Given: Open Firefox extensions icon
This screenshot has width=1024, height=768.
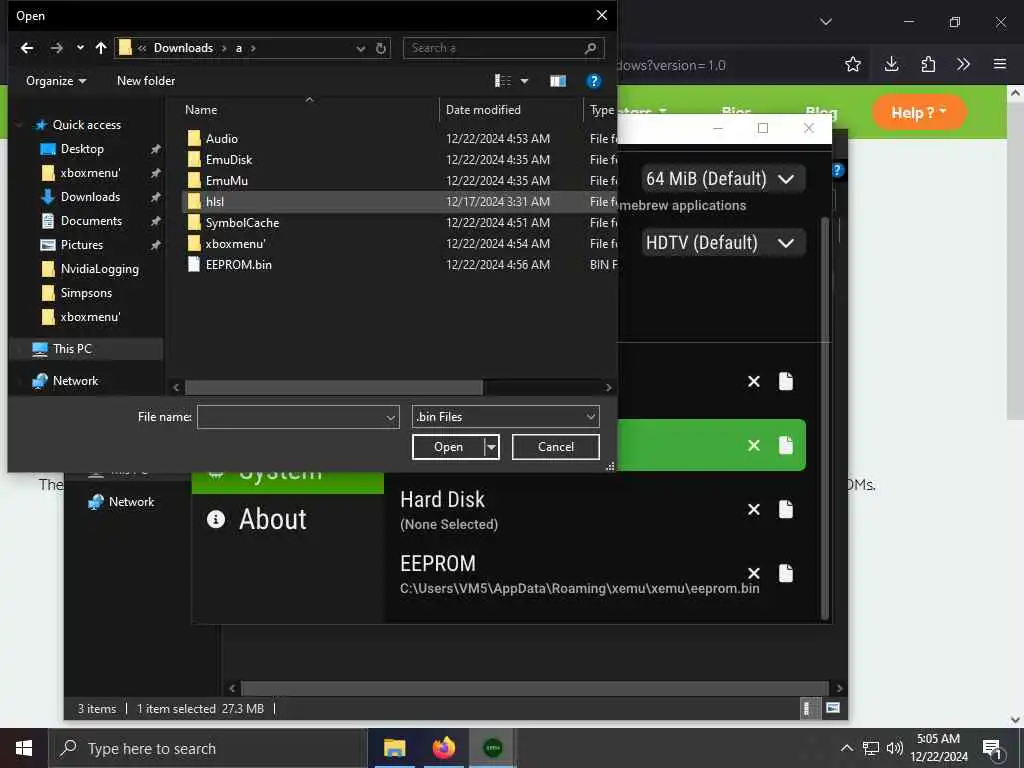Looking at the screenshot, I should pos(927,64).
